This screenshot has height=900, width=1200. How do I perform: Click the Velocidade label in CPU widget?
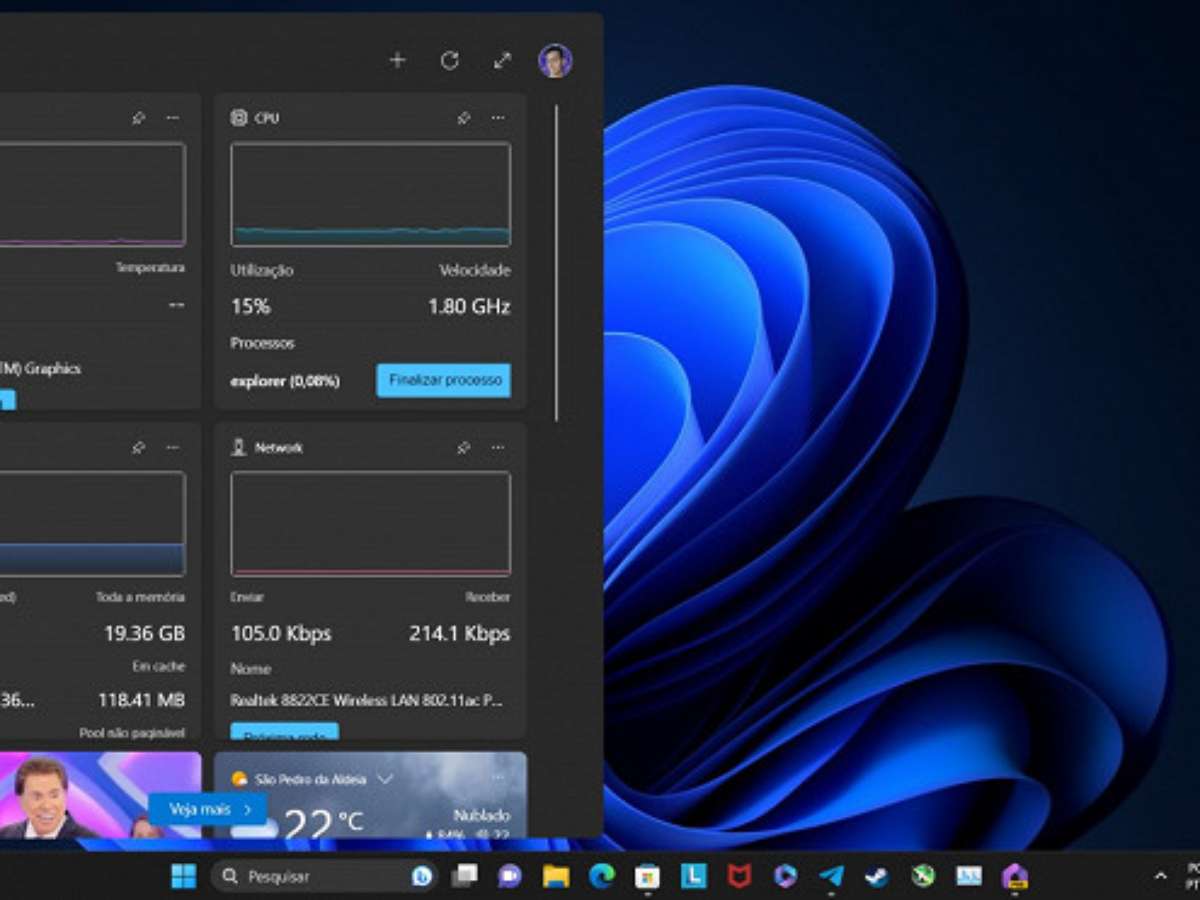(475, 270)
